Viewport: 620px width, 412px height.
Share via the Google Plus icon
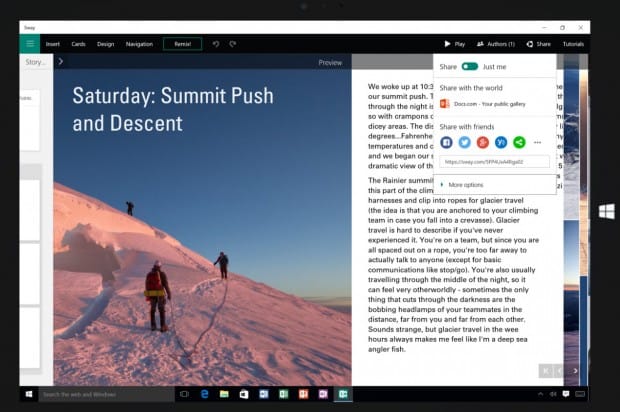(x=483, y=142)
